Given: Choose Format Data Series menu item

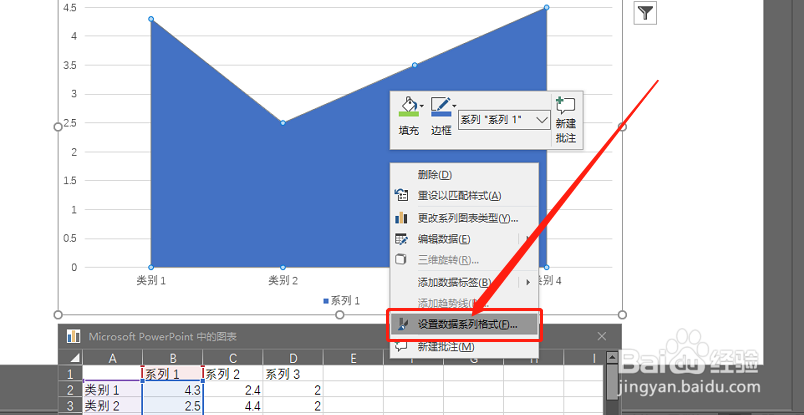Looking at the screenshot, I should click(464, 325).
